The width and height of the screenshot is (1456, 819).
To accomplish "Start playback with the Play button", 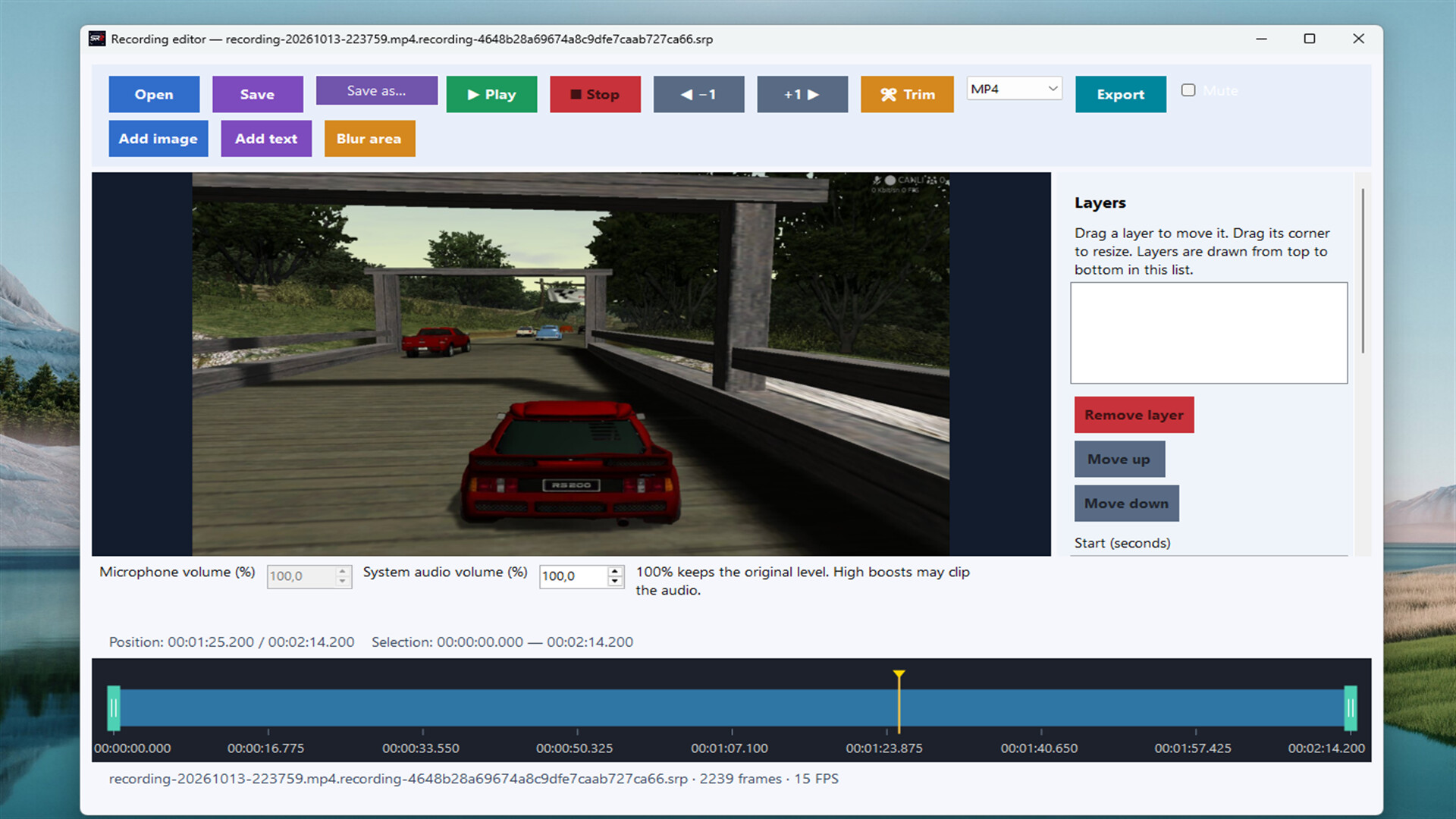I will (x=491, y=94).
